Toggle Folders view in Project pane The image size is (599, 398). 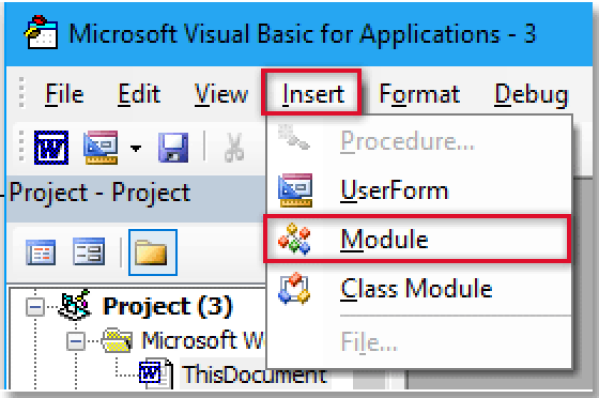[x=152, y=252]
